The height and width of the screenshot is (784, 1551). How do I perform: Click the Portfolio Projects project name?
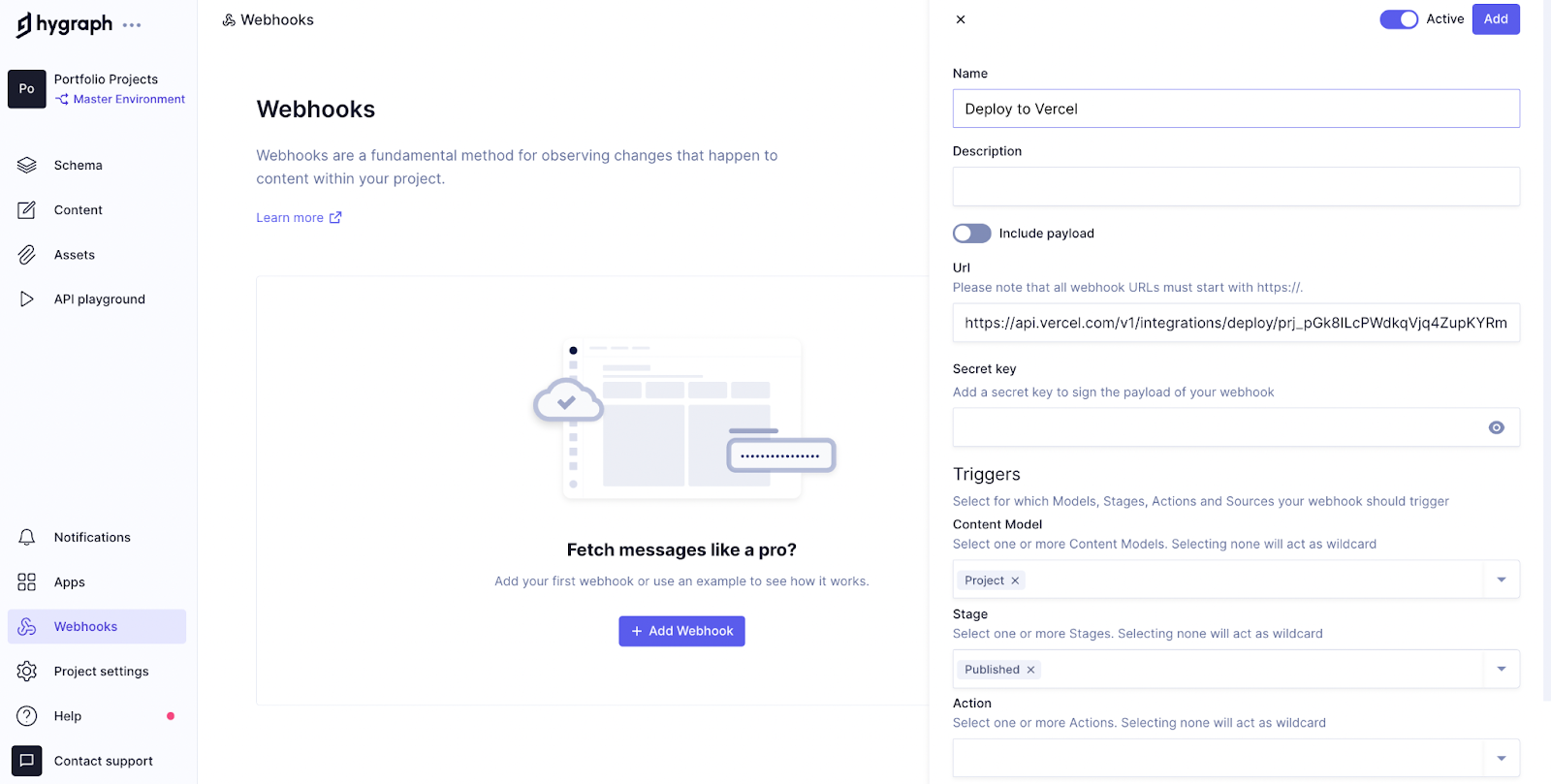pyautogui.click(x=106, y=79)
